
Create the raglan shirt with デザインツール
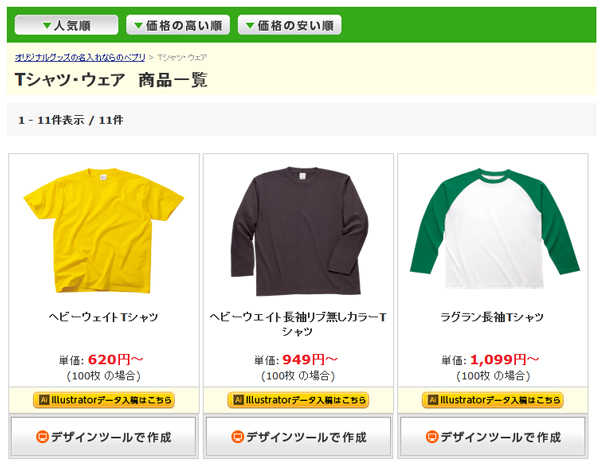pyautogui.click(x=493, y=436)
